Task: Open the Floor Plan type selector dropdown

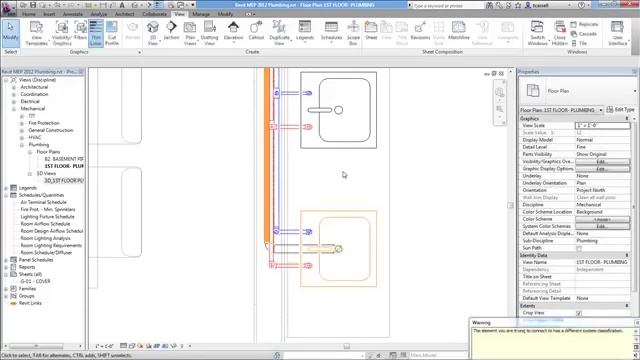Action: click(635, 91)
